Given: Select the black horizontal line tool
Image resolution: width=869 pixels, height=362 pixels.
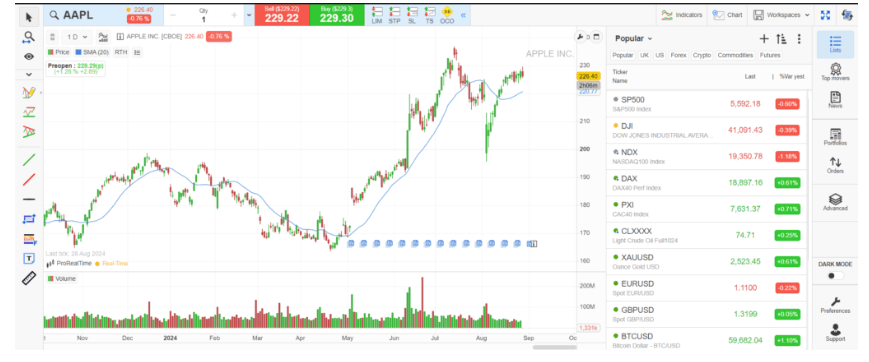Looking at the screenshot, I should click(29, 199).
